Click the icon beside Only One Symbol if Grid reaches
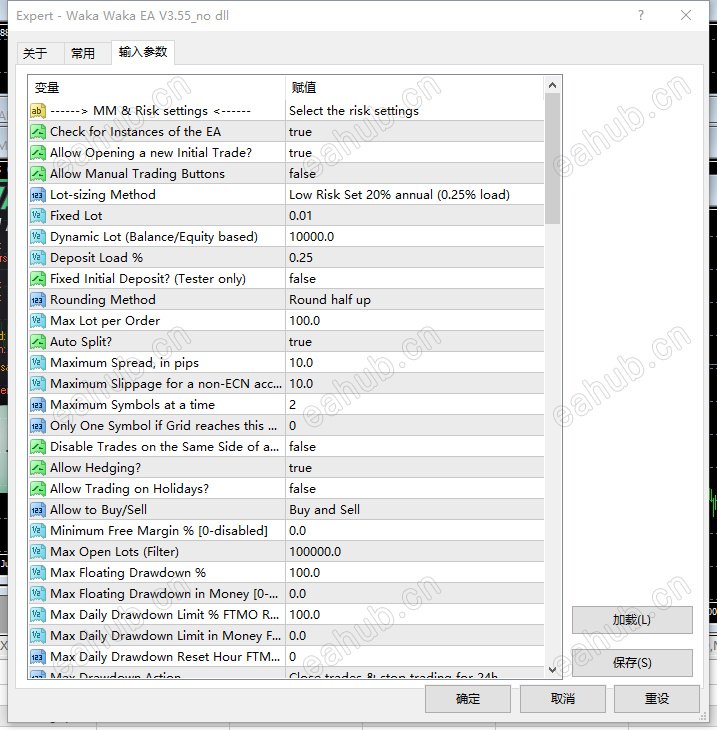The height and width of the screenshot is (730, 717). 38,426
